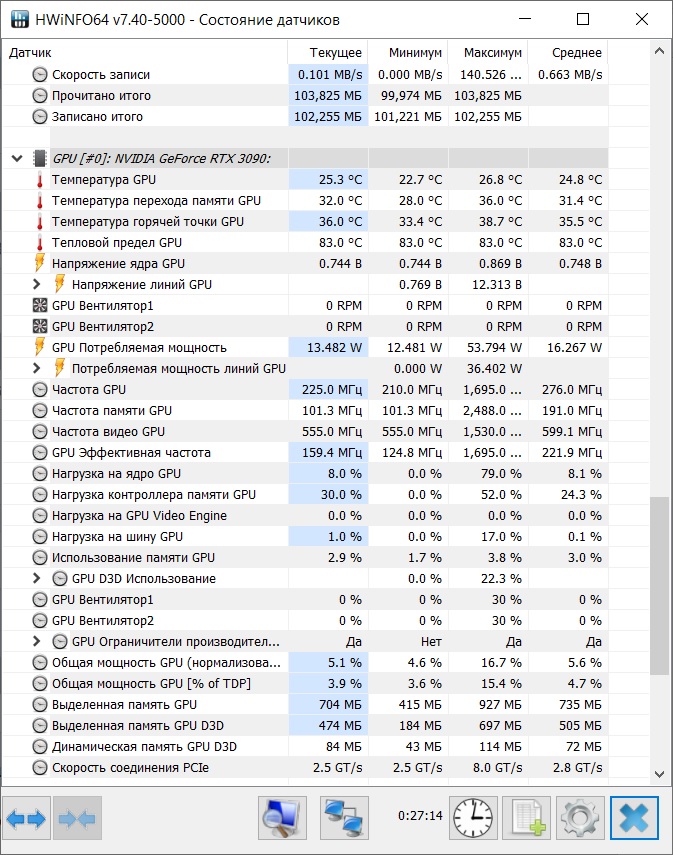This screenshot has width=673, height=855.
Task: Expand the GPU D3D Использование row
Action: (37, 579)
